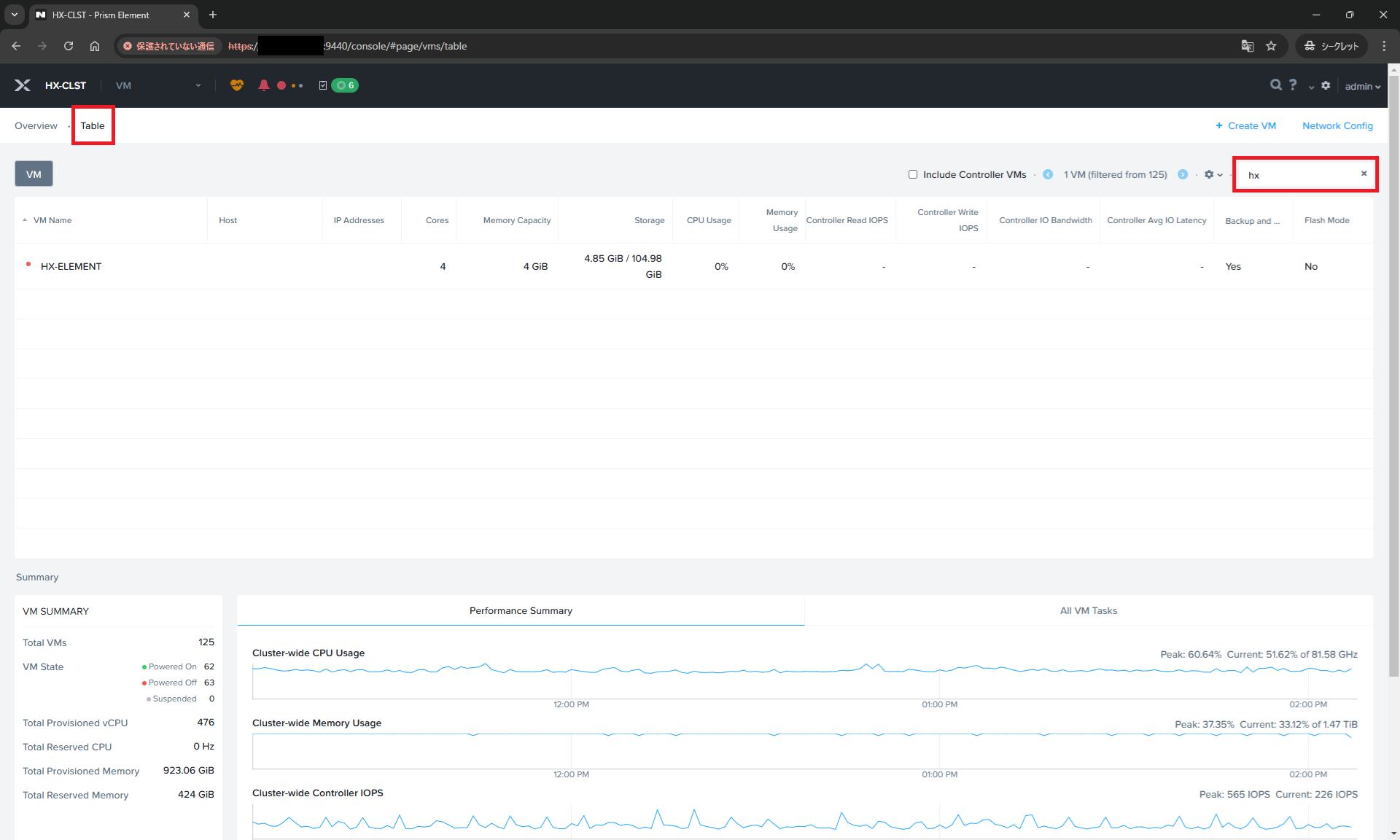Click the insecure connection warning badge

(168, 46)
